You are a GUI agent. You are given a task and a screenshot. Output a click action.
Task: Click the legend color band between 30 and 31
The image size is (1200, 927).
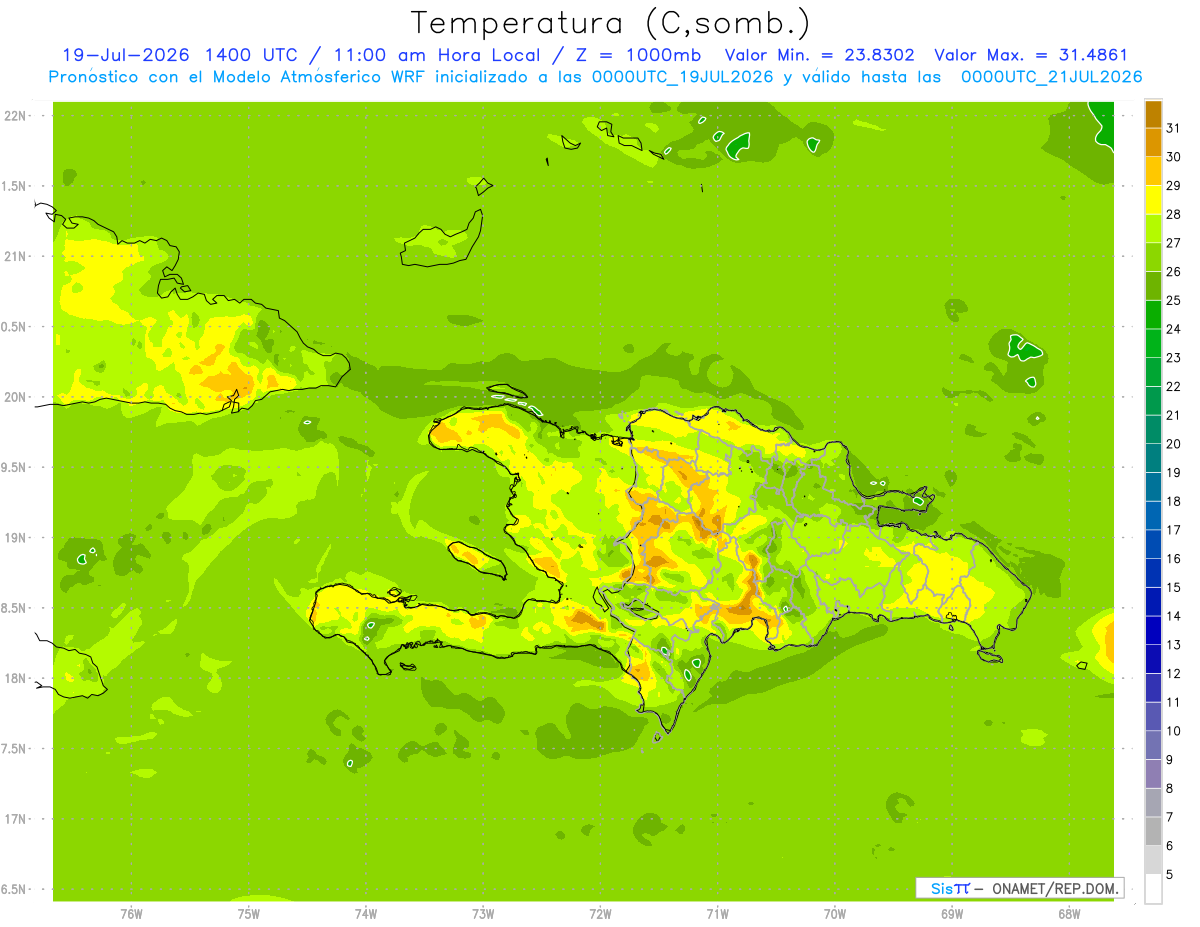(1153, 142)
